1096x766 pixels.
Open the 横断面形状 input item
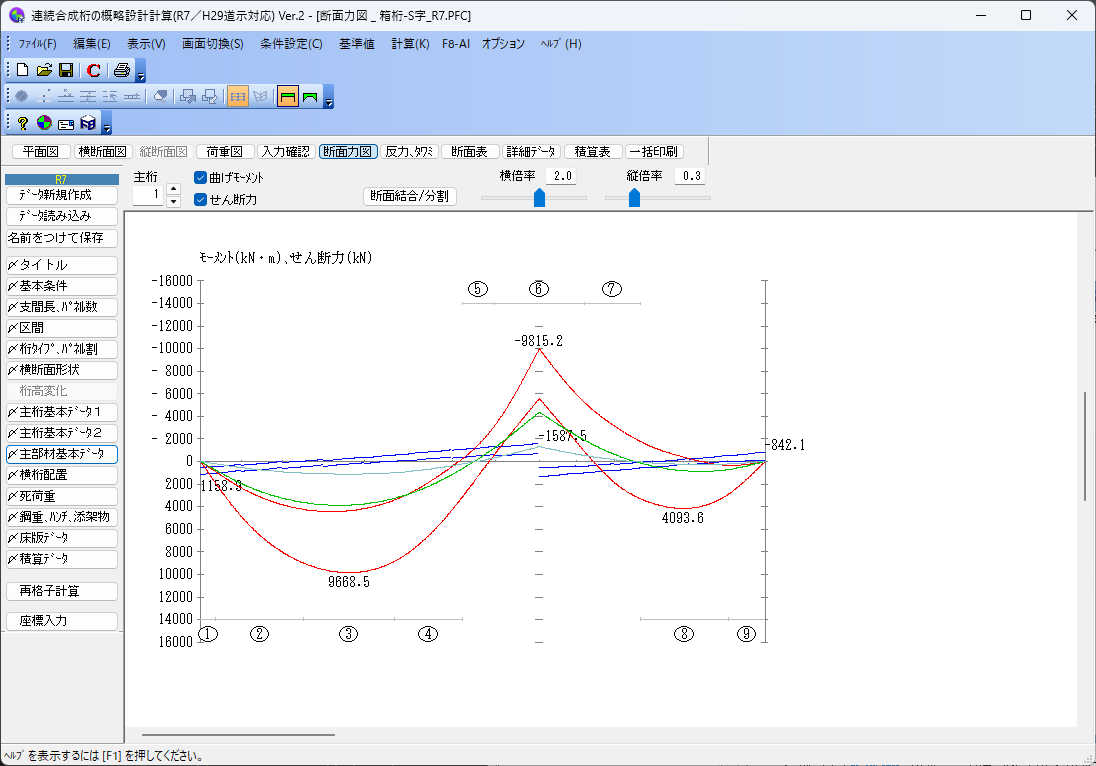coord(62,370)
